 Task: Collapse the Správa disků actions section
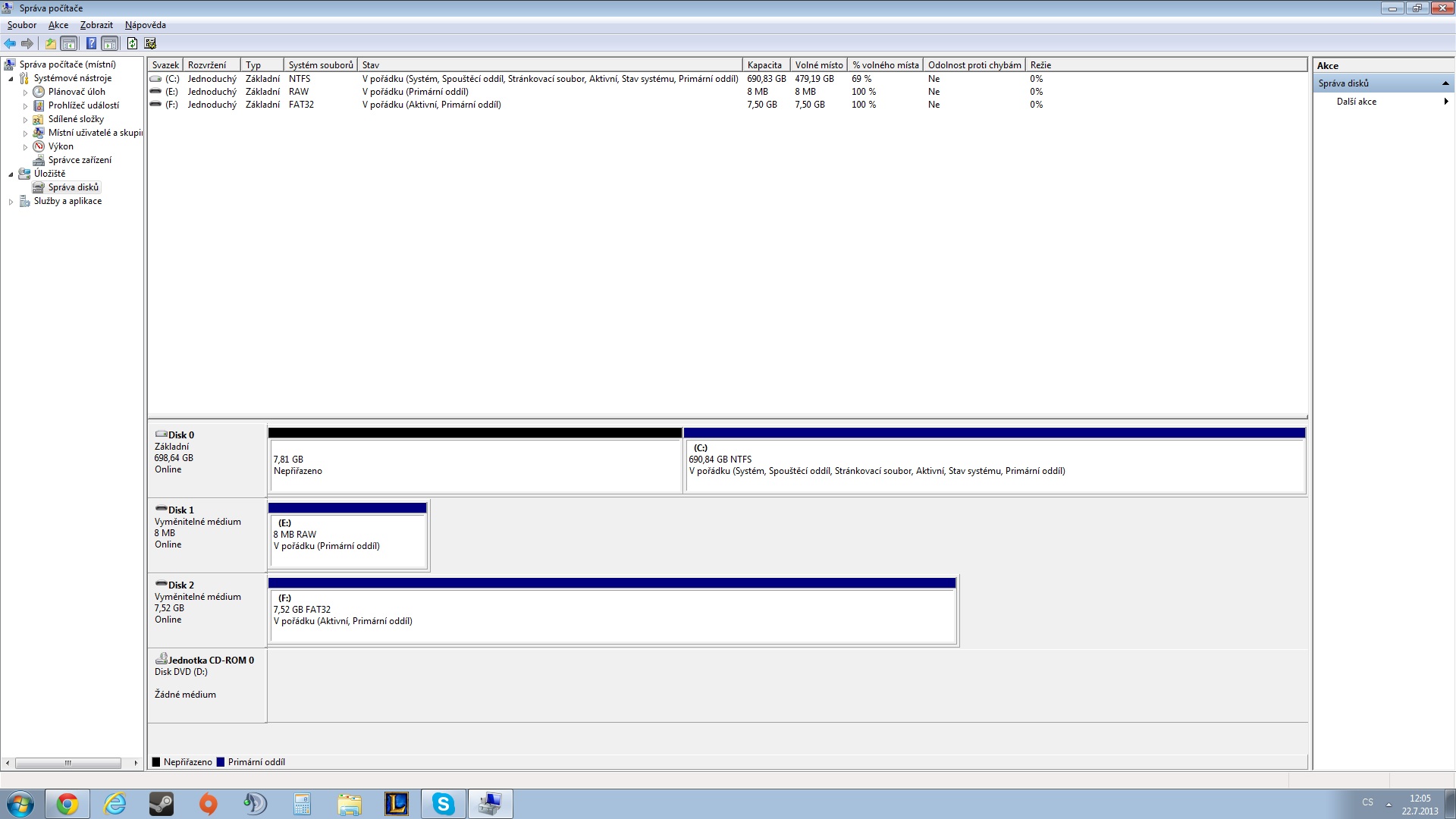(x=1445, y=83)
